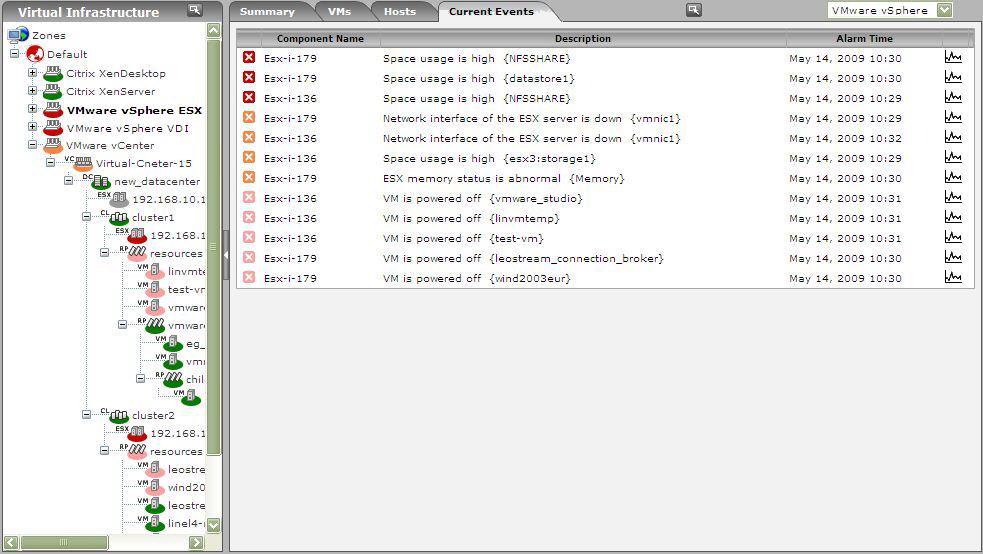Open graph icon for ESX memory status row
This screenshot has height=554, width=983.
953,178
